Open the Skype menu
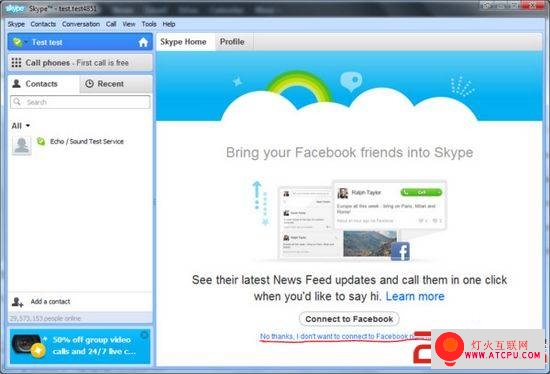 click(x=16, y=24)
